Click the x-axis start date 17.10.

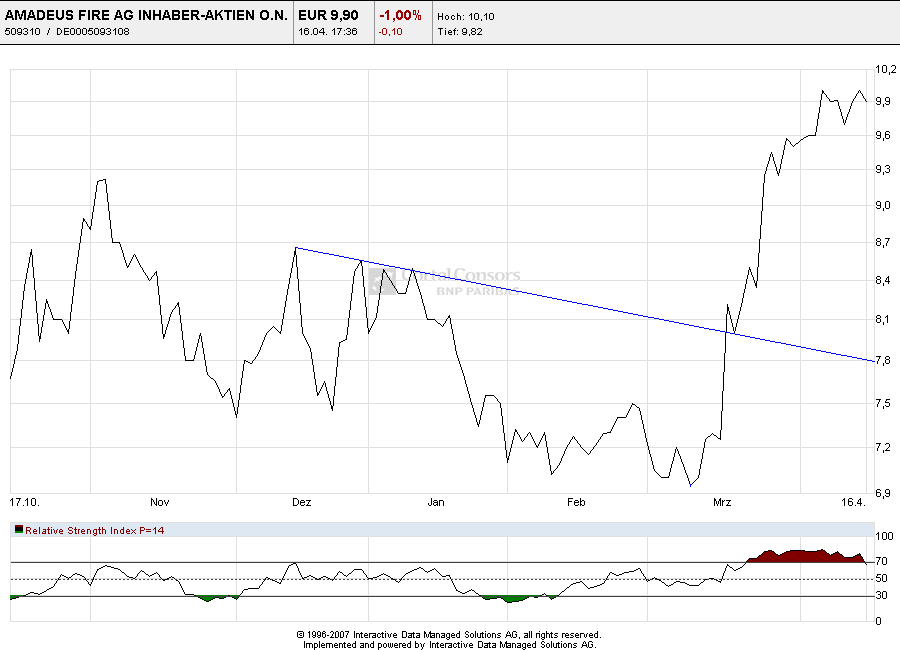tap(25, 502)
